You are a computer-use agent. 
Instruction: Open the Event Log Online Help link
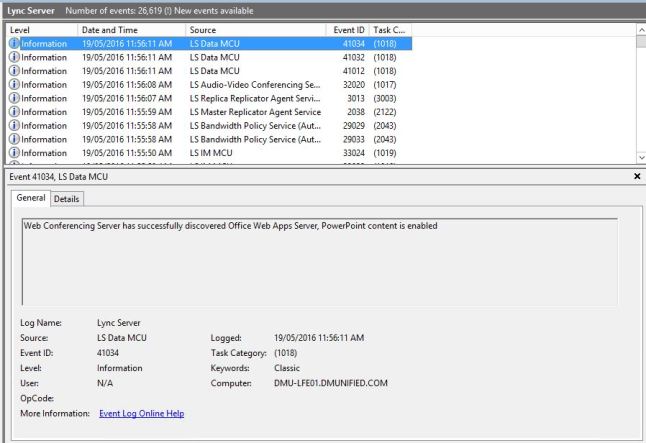(141, 413)
